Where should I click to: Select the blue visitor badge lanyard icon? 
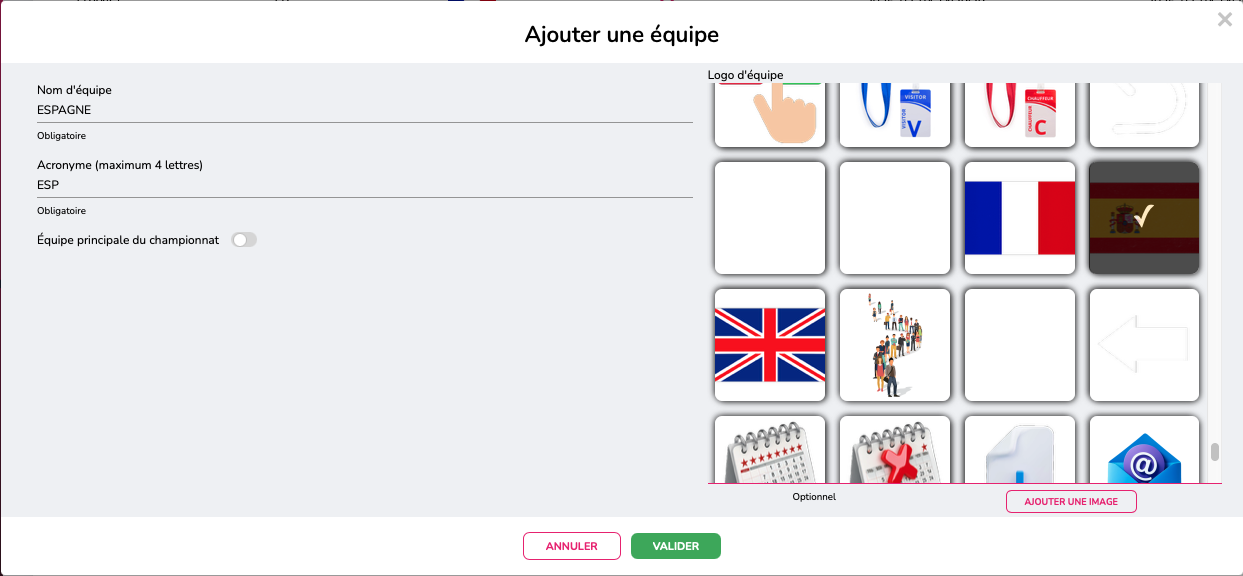tap(895, 114)
